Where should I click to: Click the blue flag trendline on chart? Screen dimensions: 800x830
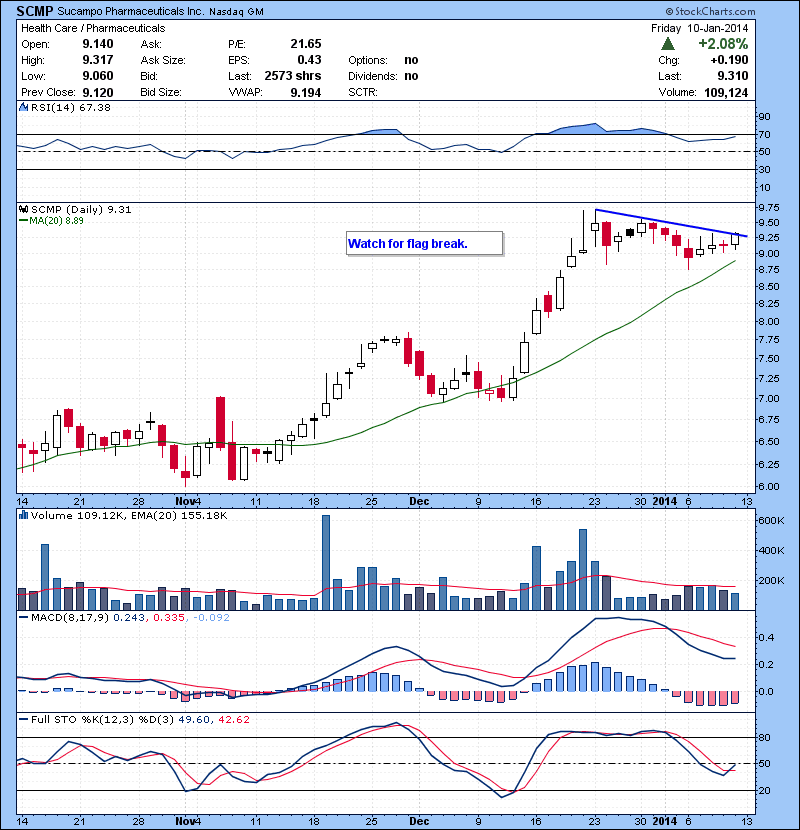tap(671, 223)
